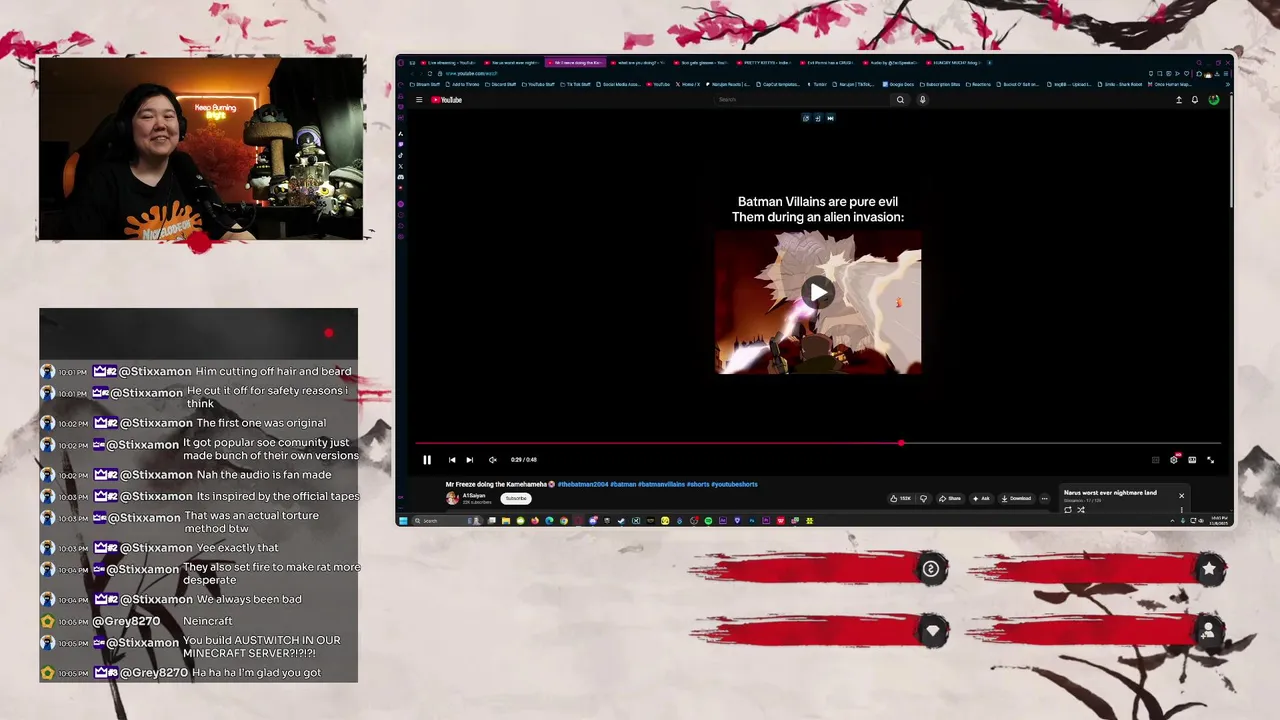Open the 'Stream Stuff' bookmark folder
Viewport: 1280px width, 720px height.
[x=425, y=84]
